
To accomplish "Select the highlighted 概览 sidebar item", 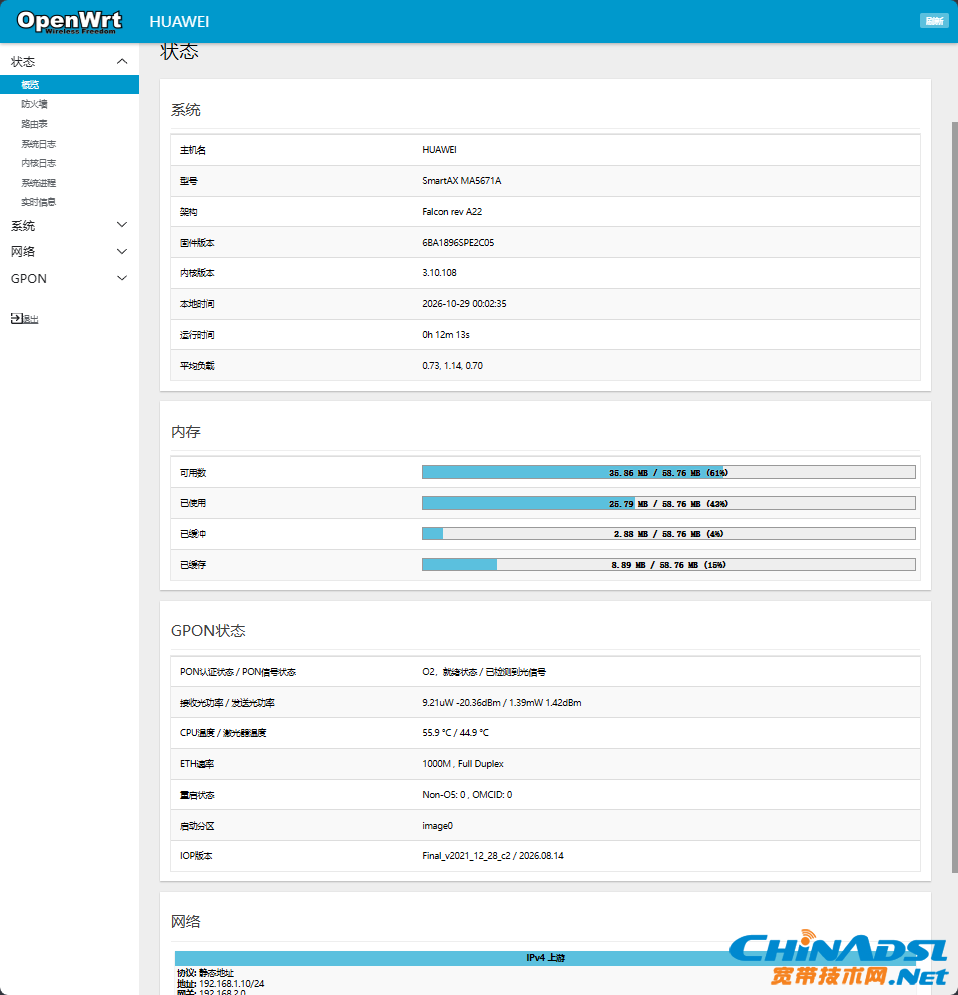I will click(69, 84).
